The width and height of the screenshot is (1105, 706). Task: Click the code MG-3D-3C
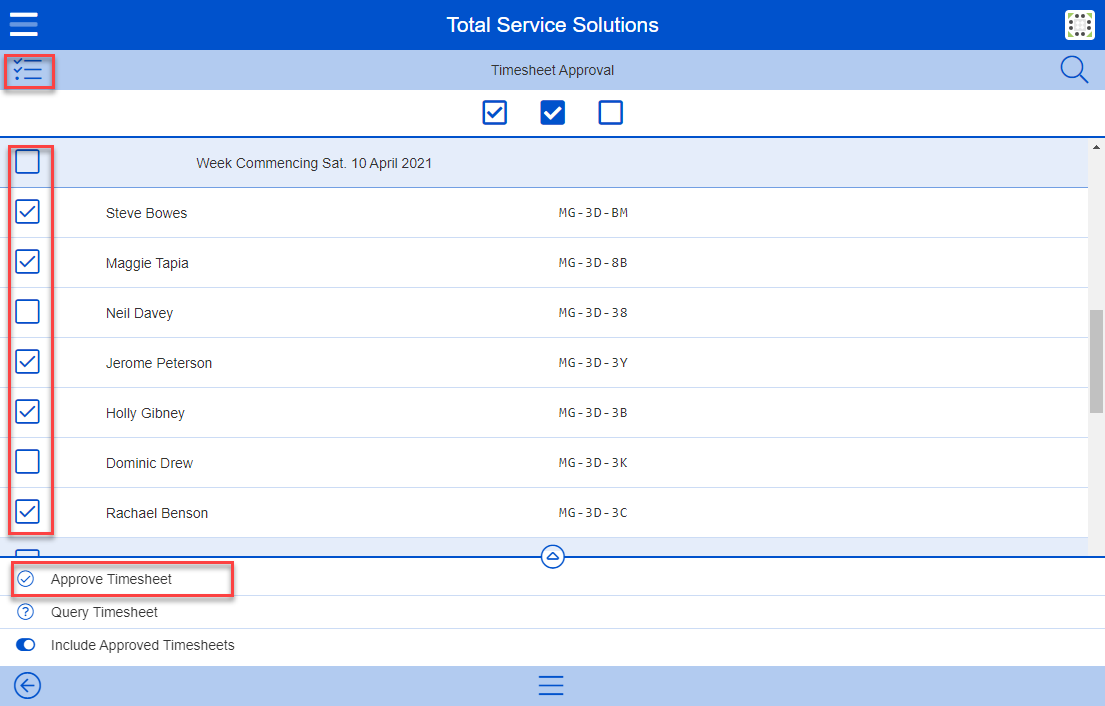pyautogui.click(x=593, y=513)
